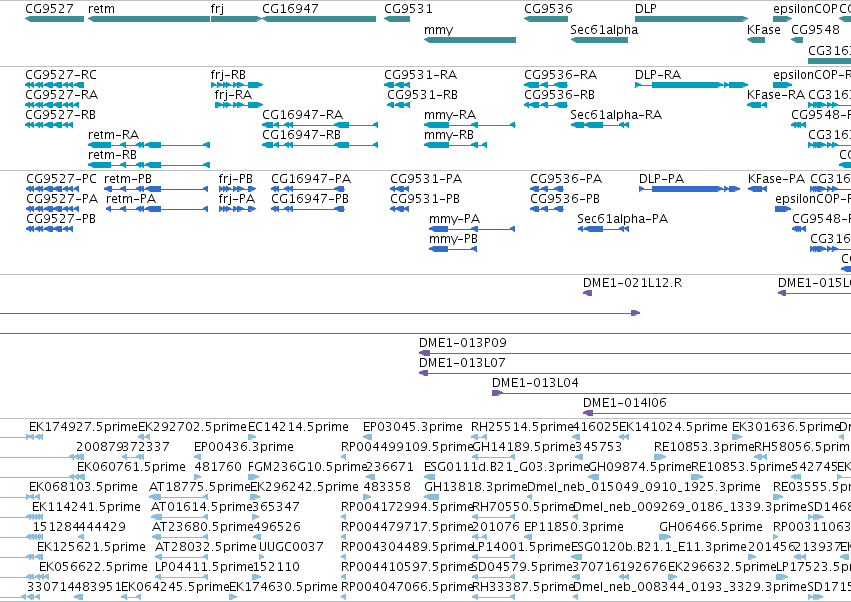Click the CG9531-RB transcript
851x602 pixels.
pyautogui.click(x=398, y=105)
